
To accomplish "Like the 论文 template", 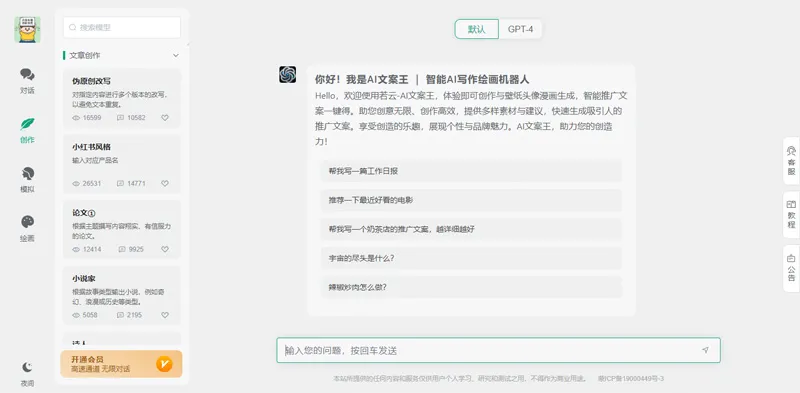I will tap(165, 250).
